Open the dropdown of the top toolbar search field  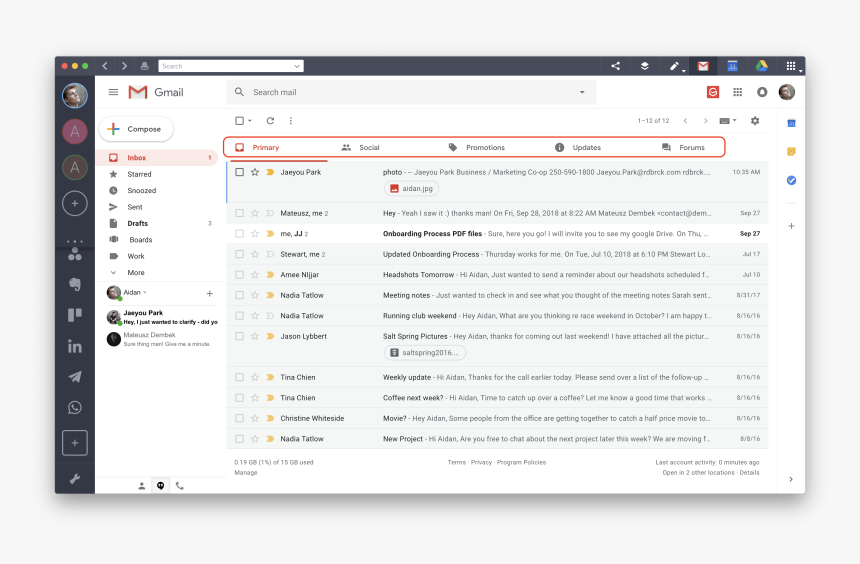[x=297, y=66]
